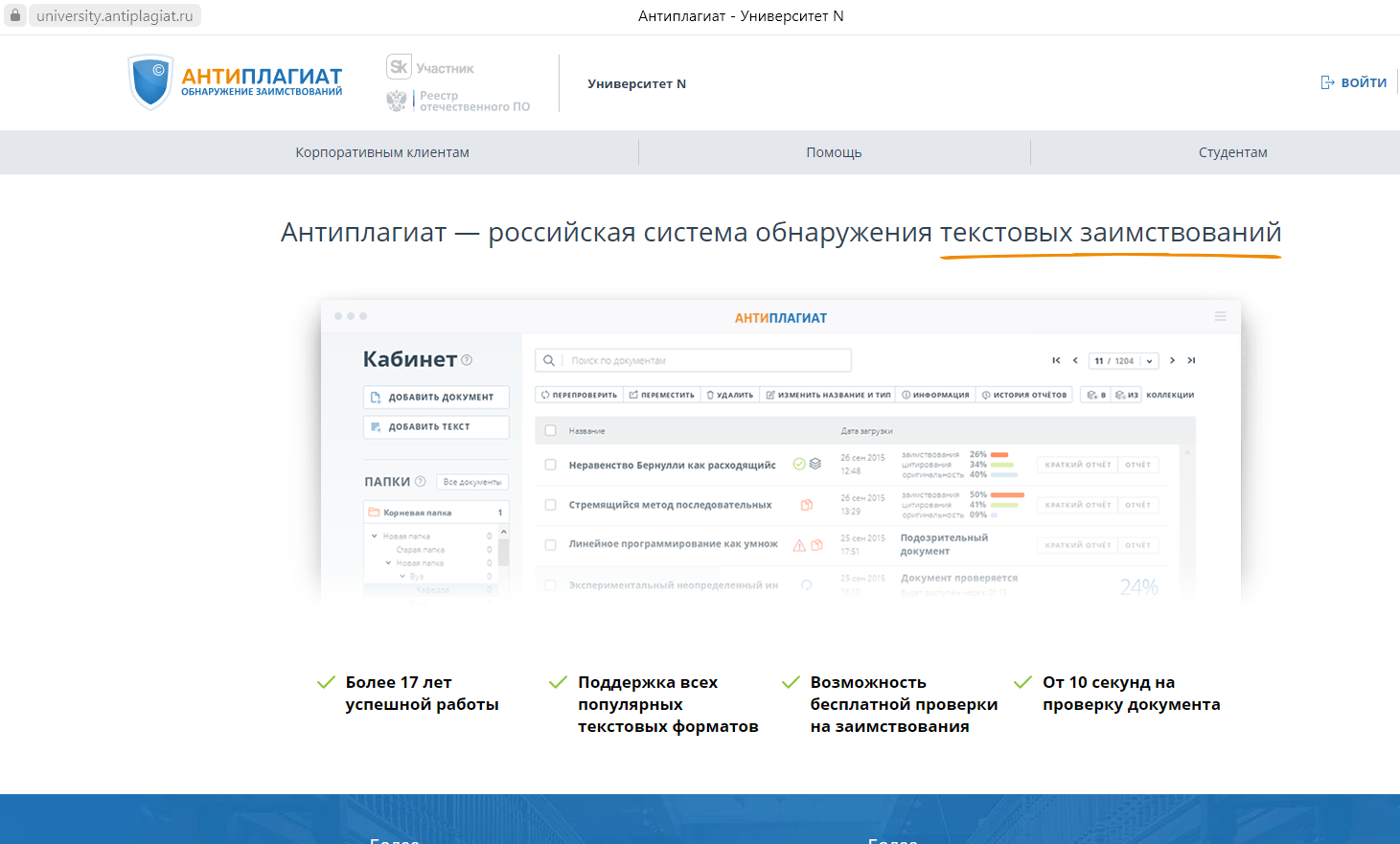Click ДОБАВИТЬ ТЕКСТ button
This screenshot has width=1400, height=844.
coord(436,426)
